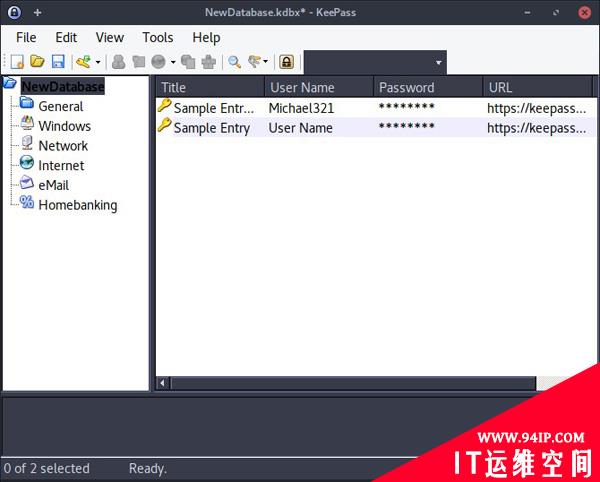Click the Find magnifier icon
600x482 pixels.
tap(234, 62)
